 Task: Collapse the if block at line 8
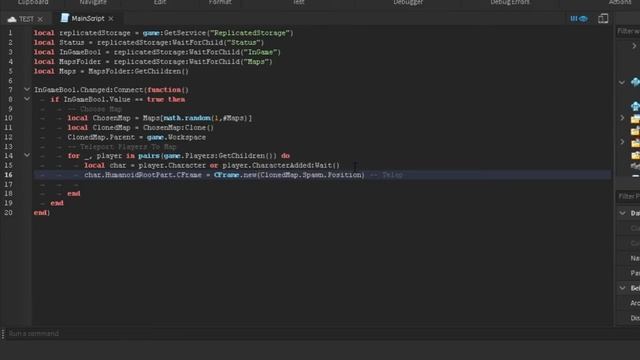pos(27,99)
